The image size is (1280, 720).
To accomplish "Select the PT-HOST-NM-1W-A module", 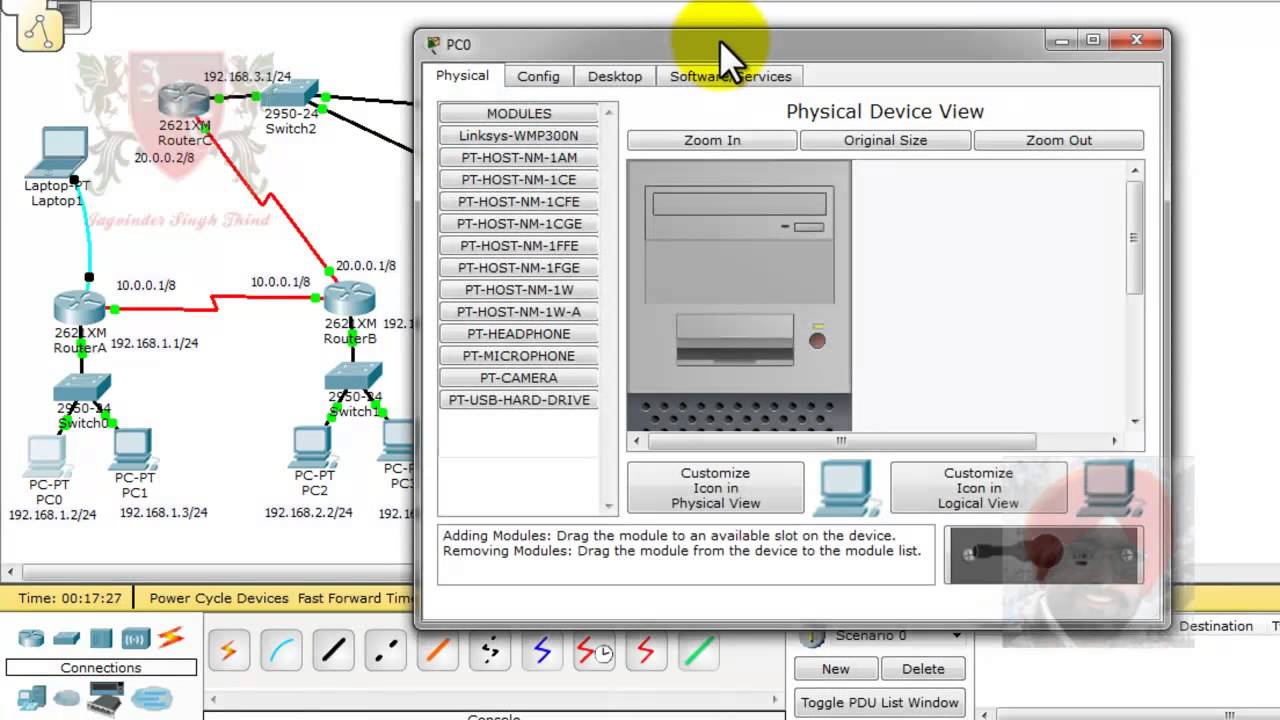I will (x=519, y=311).
